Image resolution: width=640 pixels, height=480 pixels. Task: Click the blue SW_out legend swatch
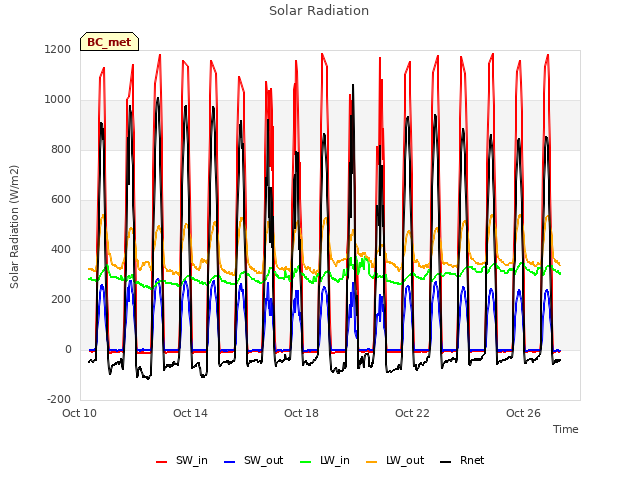tap(230, 462)
